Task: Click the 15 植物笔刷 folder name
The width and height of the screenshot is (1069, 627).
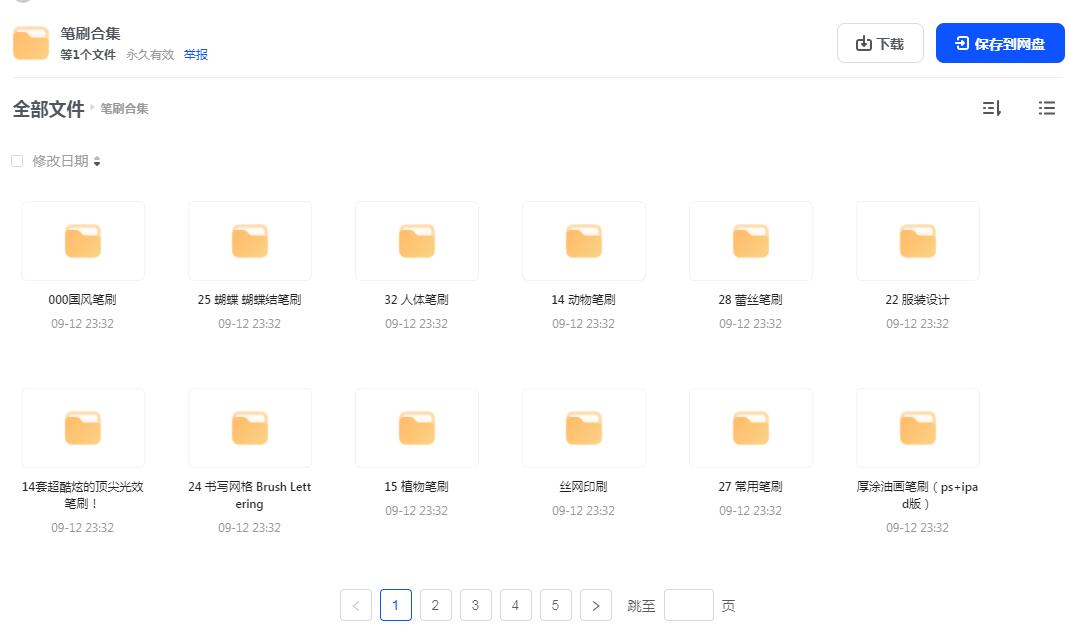Action: point(417,487)
